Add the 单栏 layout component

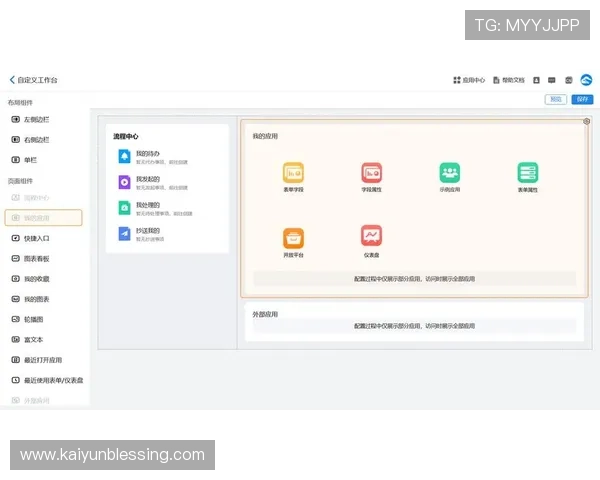click(x=24, y=160)
